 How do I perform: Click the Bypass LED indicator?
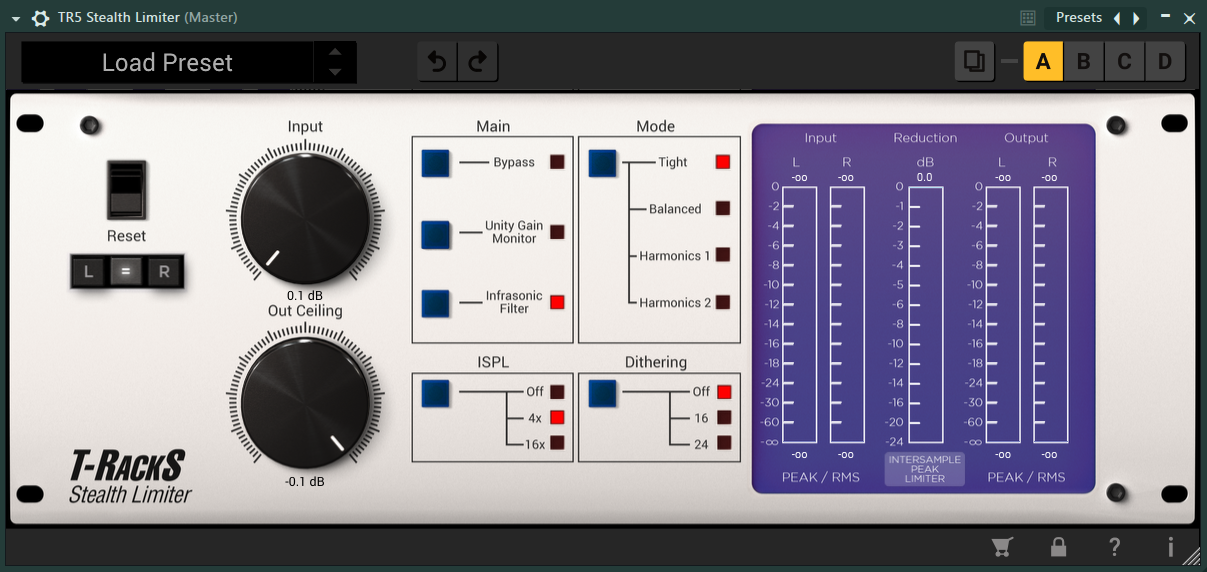557,162
